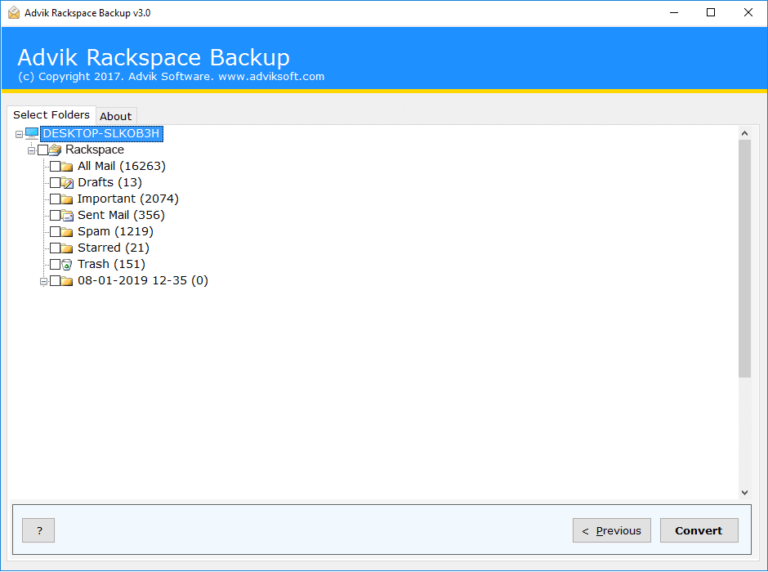
Task: Click the folder list scroll down arrow
Action: pos(744,493)
